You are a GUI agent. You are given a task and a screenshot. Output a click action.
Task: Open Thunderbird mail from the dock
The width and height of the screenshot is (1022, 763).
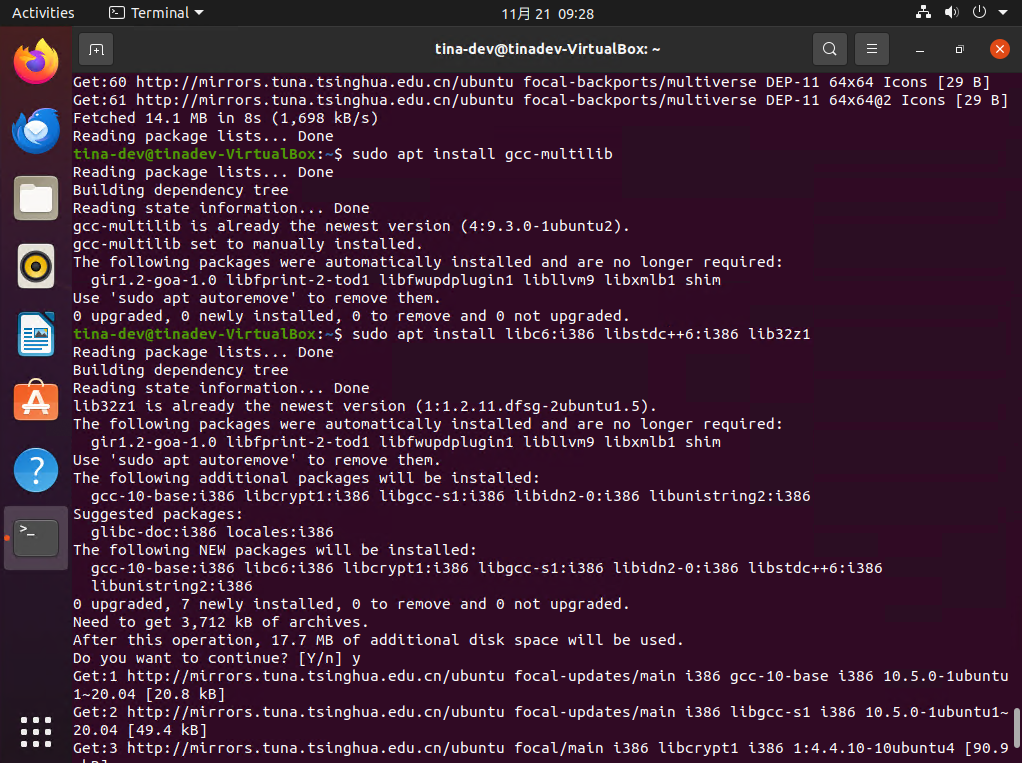click(x=36, y=130)
